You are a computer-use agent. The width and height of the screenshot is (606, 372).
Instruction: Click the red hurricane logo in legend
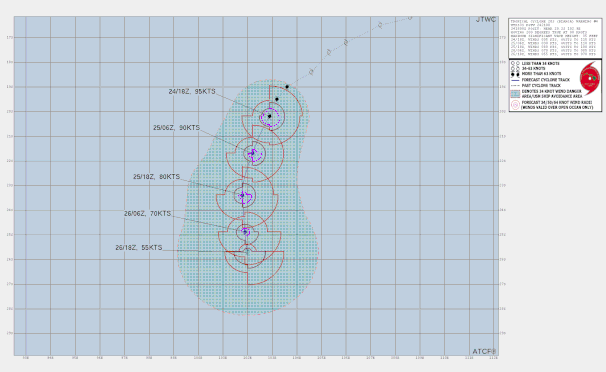tap(589, 78)
